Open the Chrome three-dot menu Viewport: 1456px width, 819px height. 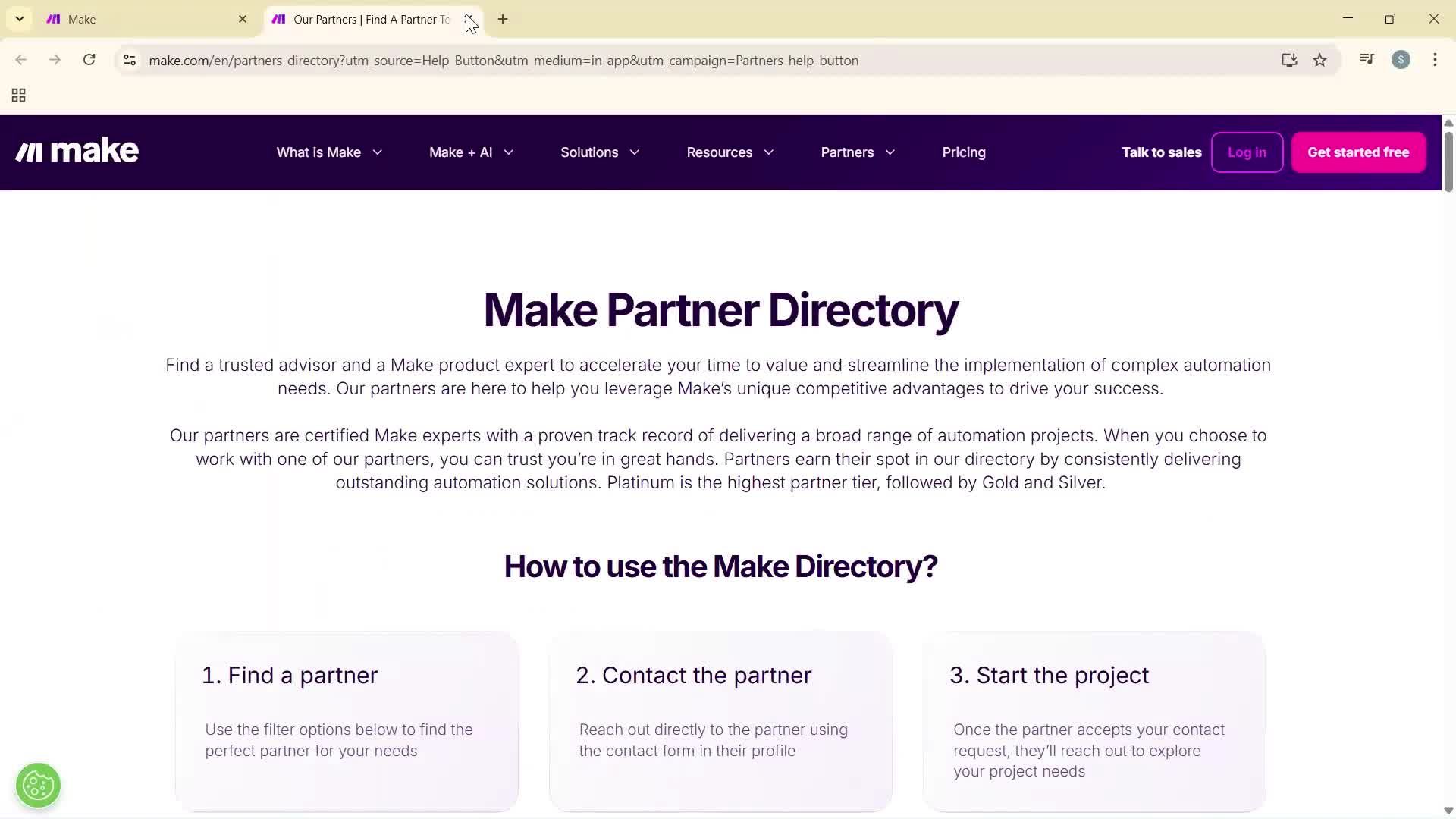click(x=1435, y=60)
